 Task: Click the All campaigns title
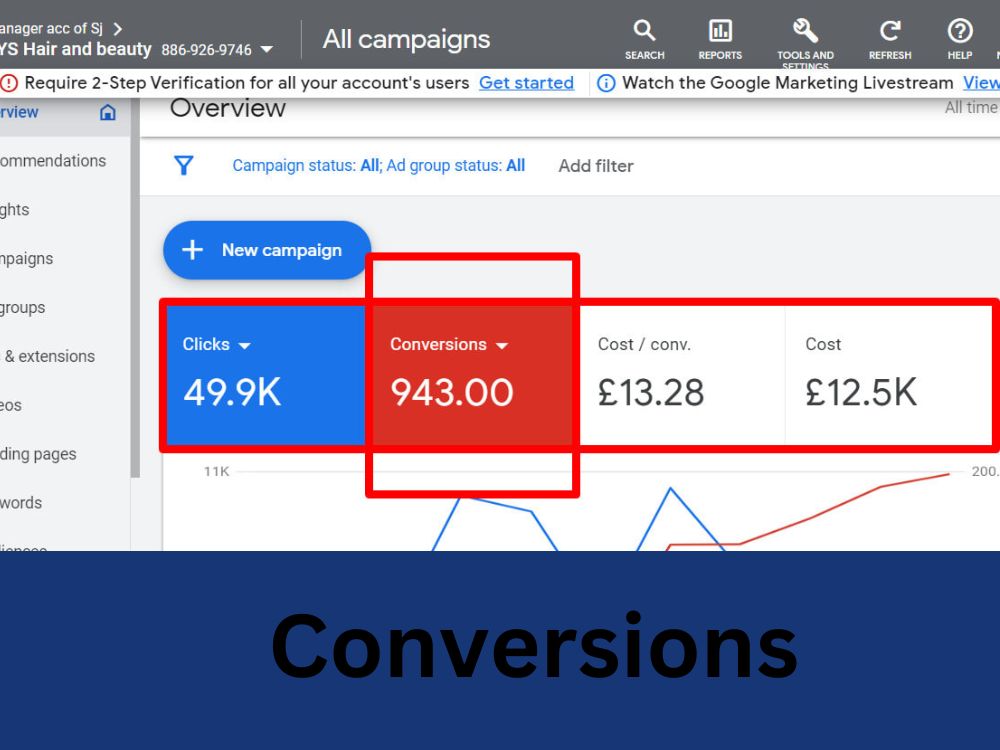click(x=406, y=40)
